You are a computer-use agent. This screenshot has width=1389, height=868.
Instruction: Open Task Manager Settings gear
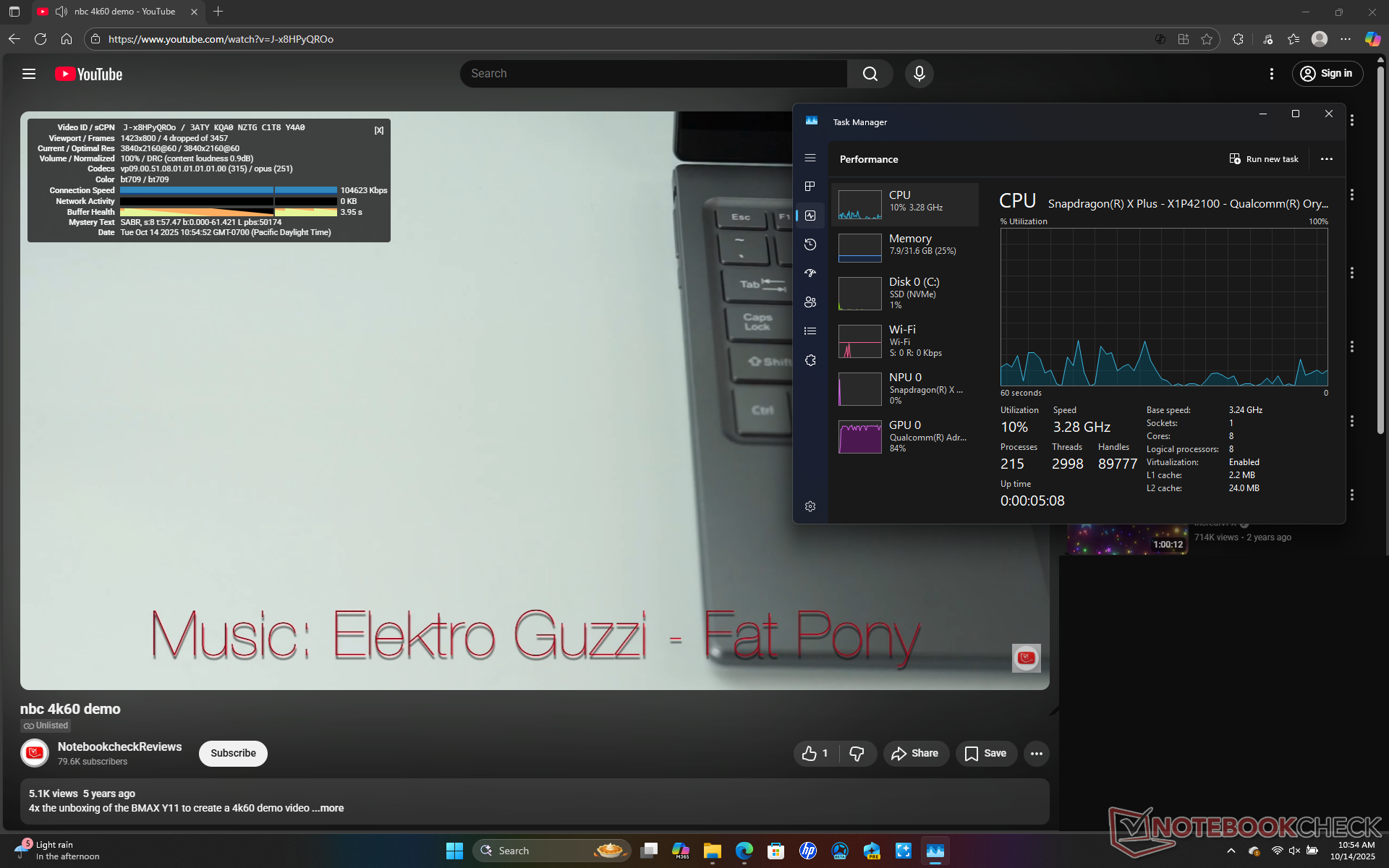pyautogui.click(x=810, y=506)
